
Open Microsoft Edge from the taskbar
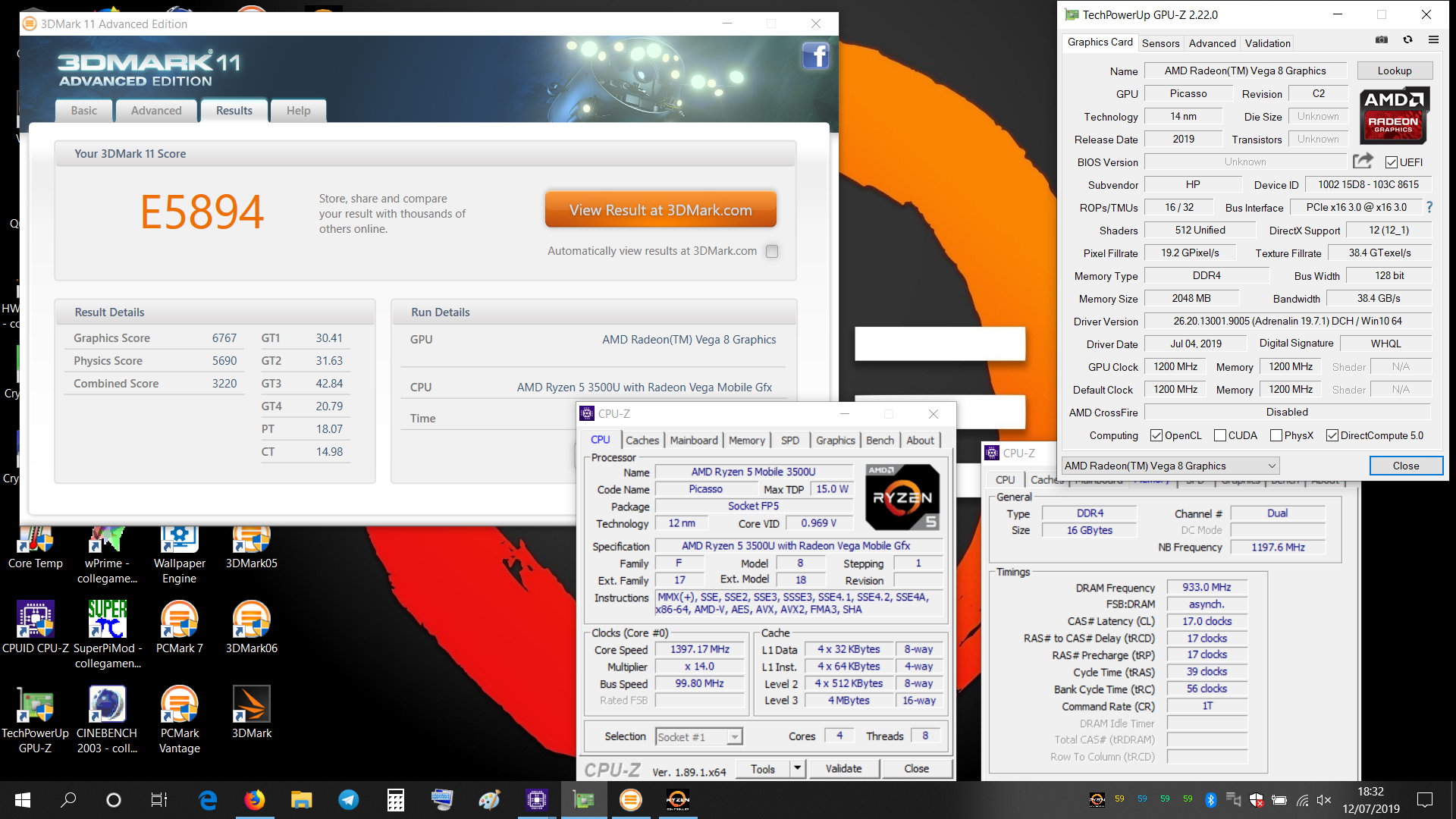point(207,799)
